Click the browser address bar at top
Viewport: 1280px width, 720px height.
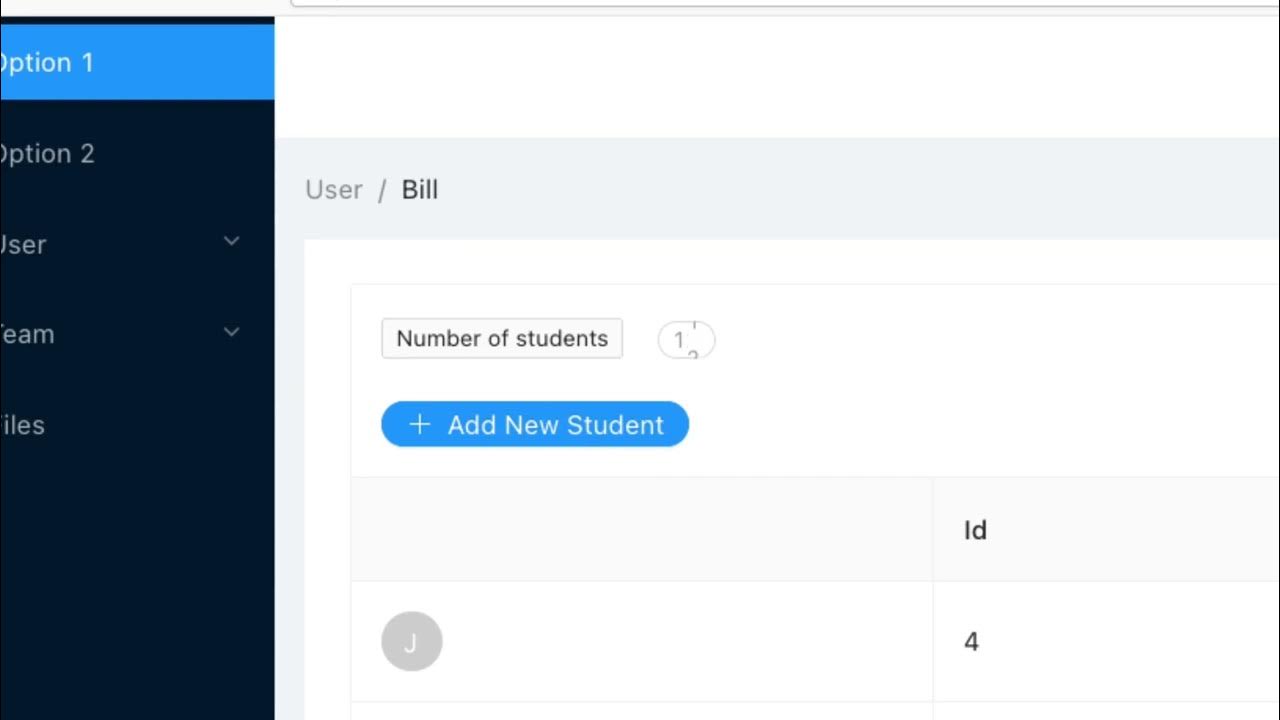click(780, 3)
